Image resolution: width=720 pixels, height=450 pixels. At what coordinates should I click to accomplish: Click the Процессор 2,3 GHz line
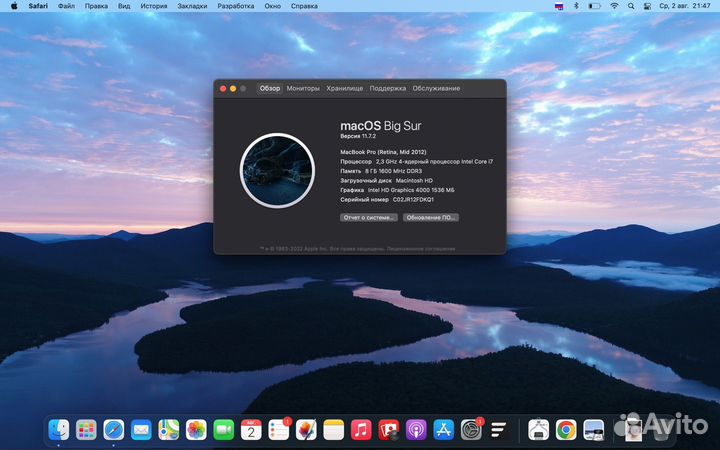click(416, 162)
